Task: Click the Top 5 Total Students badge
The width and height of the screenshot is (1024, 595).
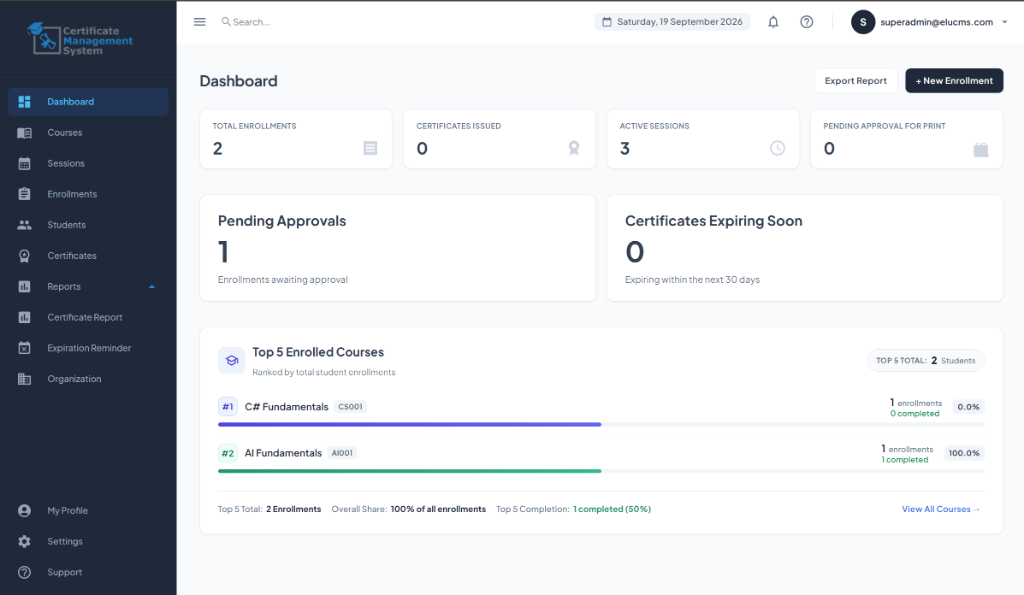Action: tap(926, 361)
